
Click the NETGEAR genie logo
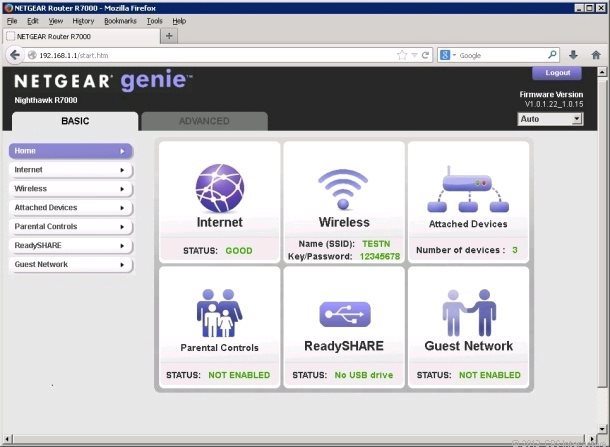[x=103, y=80]
